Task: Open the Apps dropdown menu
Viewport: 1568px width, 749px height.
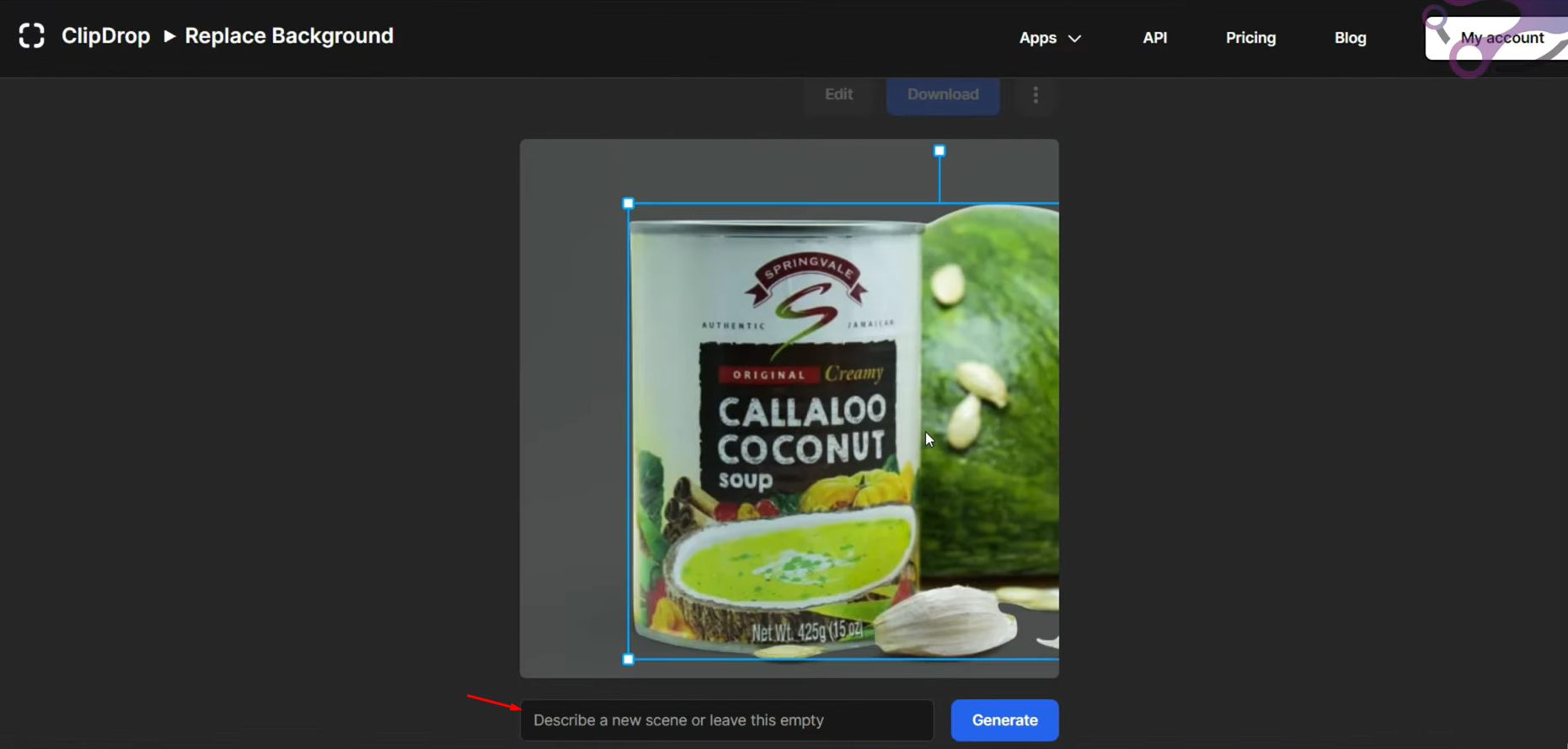Action: (x=1050, y=38)
